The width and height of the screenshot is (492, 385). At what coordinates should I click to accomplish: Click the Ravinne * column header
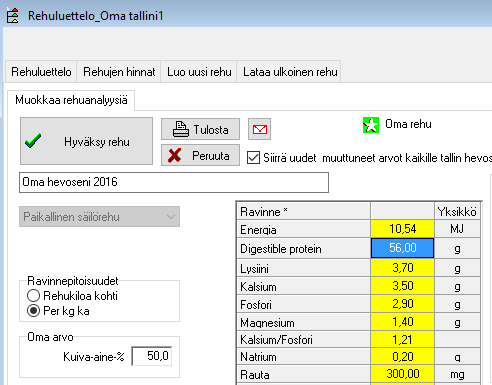303,211
